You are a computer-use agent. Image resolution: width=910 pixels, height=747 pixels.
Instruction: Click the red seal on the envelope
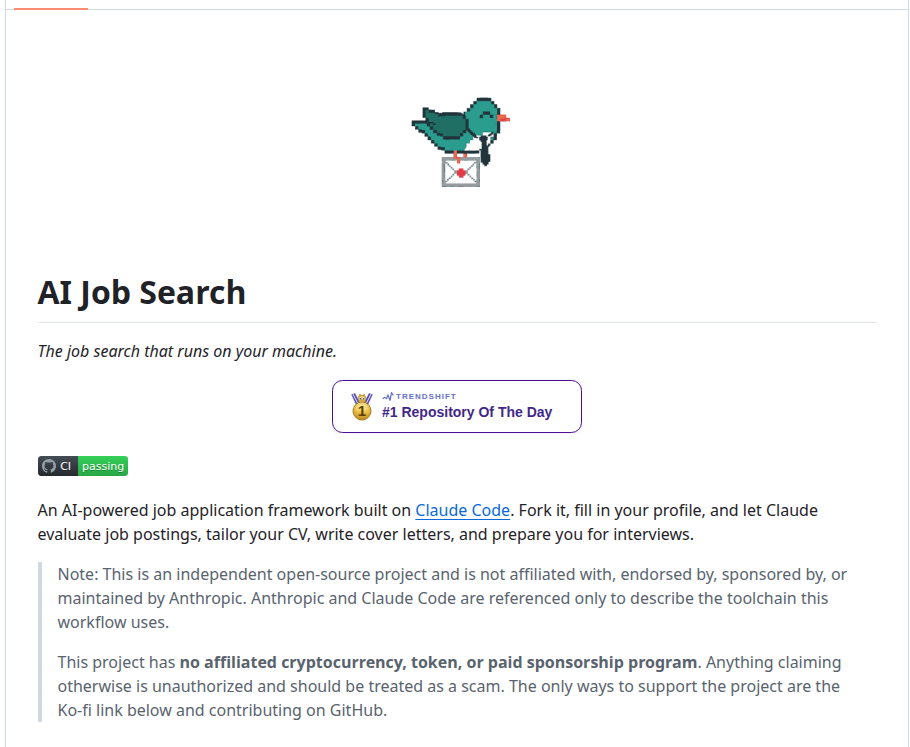[x=461, y=173]
